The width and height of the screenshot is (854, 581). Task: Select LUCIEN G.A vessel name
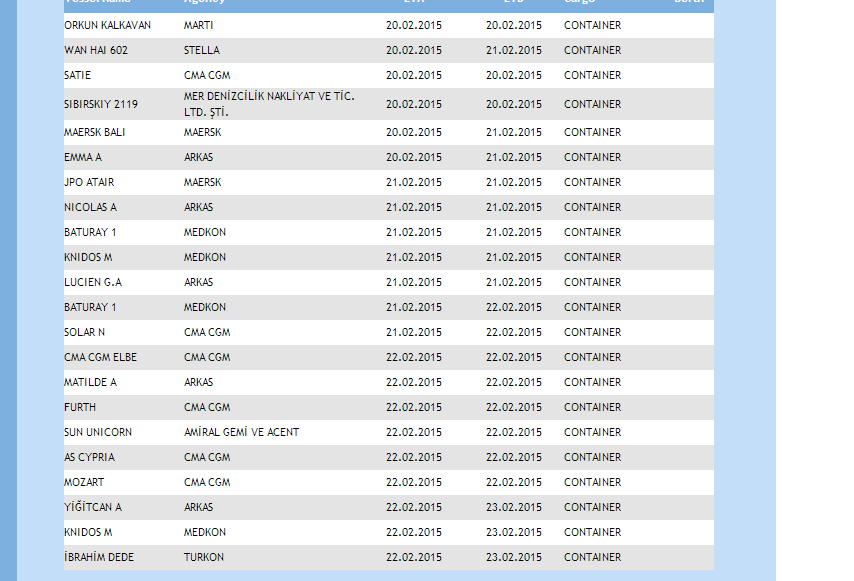(x=93, y=283)
